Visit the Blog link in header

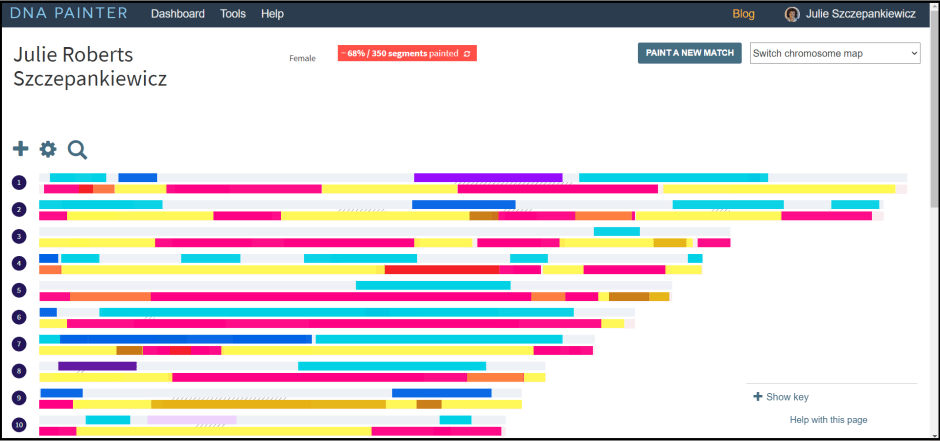743,14
